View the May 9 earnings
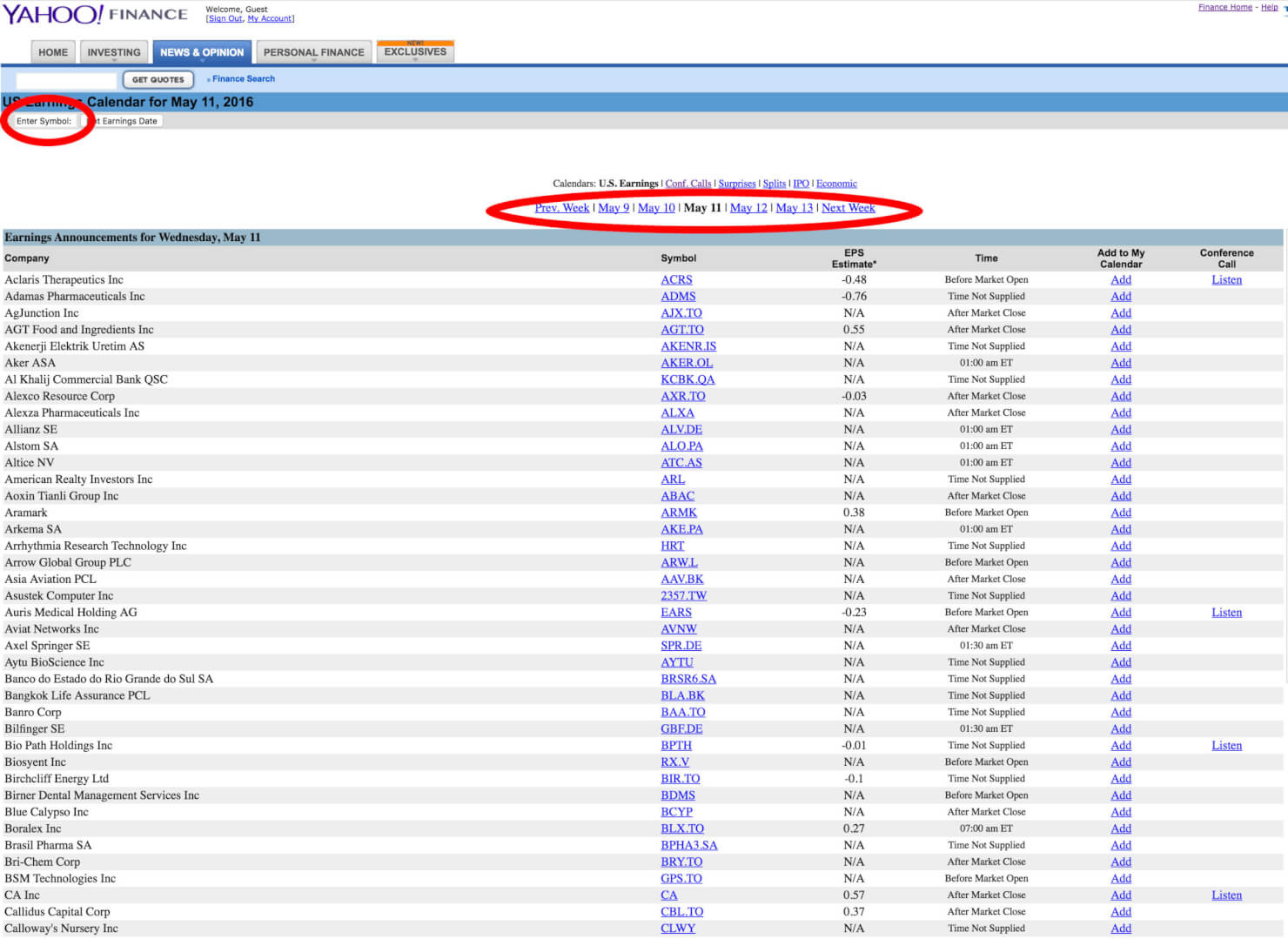Viewport: 1288px width, 939px height. pyautogui.click(x=614, y=208)
